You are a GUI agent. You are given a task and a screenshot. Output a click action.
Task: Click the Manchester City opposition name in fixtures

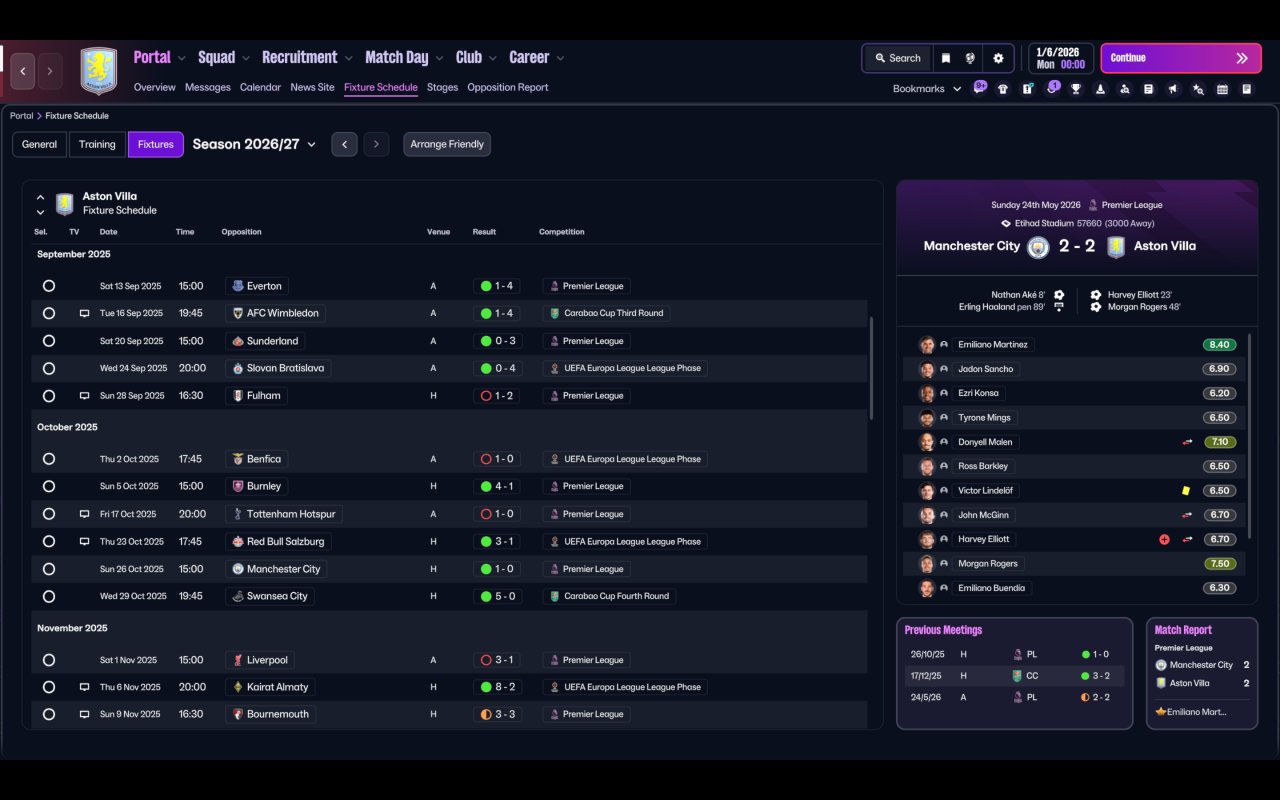(x=284, y=569)
